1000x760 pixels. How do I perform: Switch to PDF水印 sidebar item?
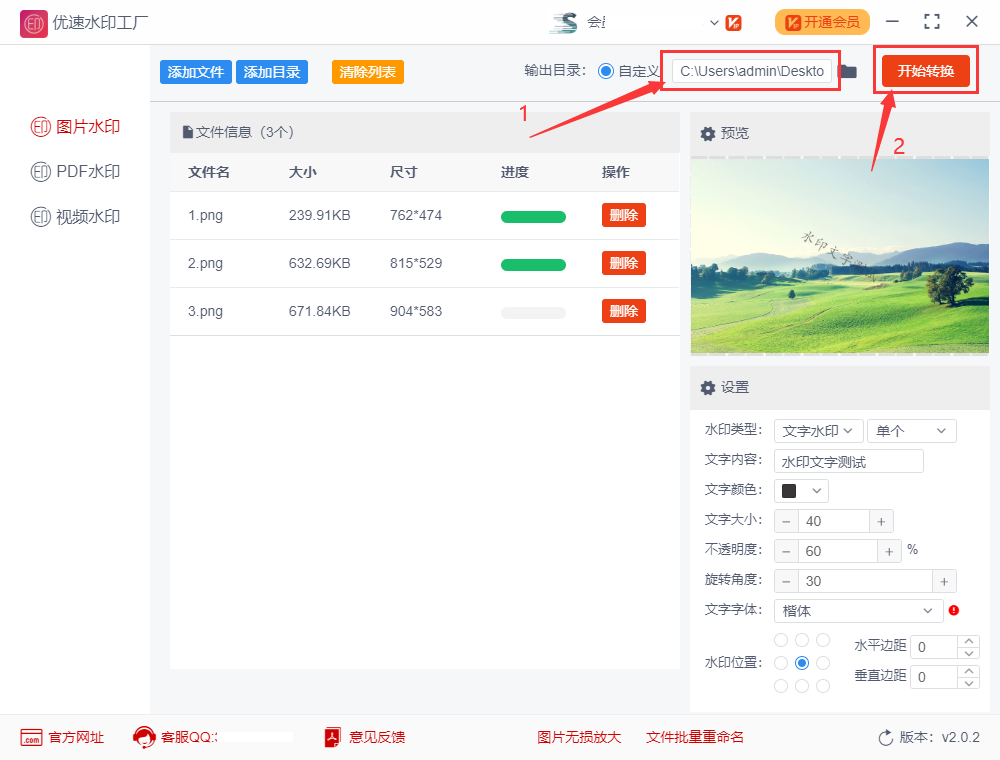pyautogui.click(x=75, y=172)
